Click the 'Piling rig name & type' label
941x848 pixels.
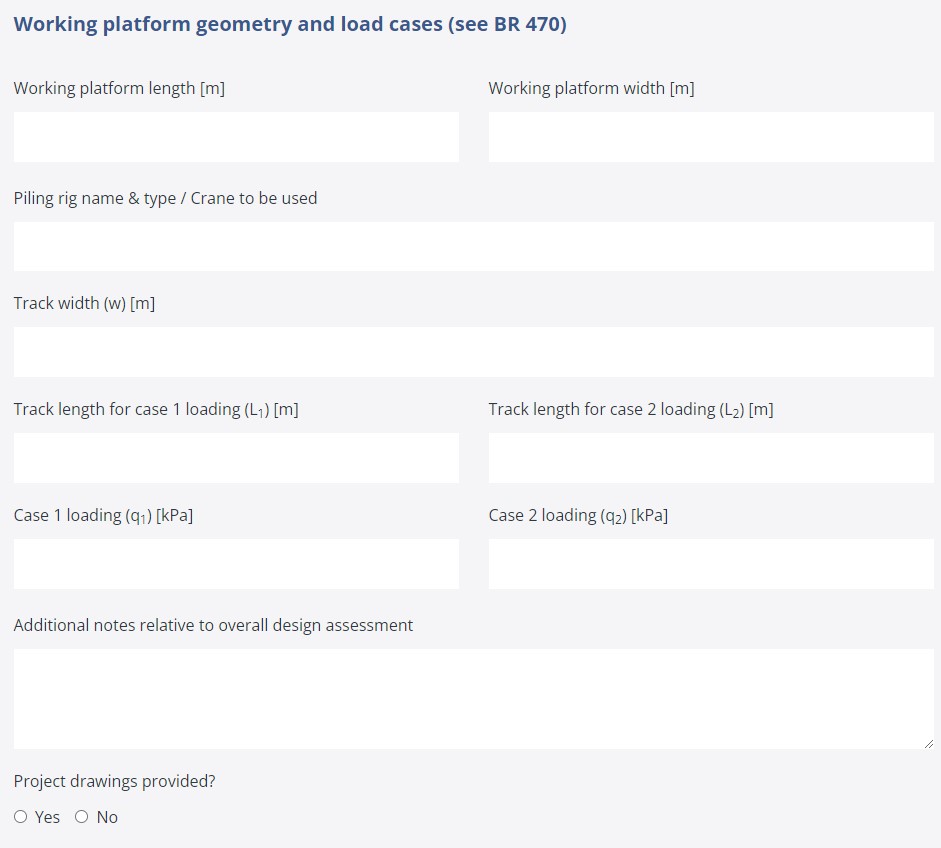point(165,198)
